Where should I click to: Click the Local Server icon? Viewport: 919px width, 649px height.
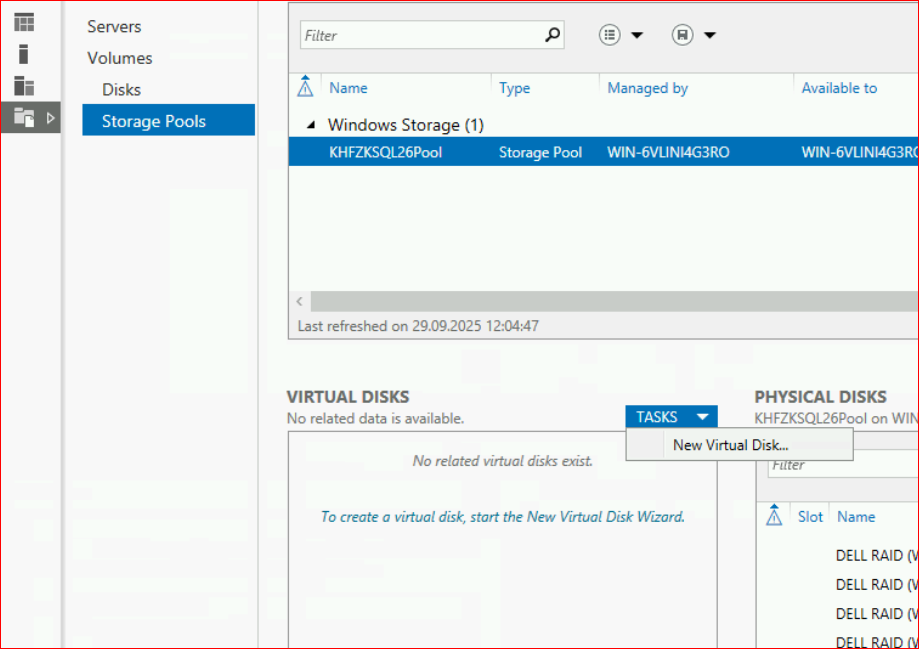coord(24,54)
